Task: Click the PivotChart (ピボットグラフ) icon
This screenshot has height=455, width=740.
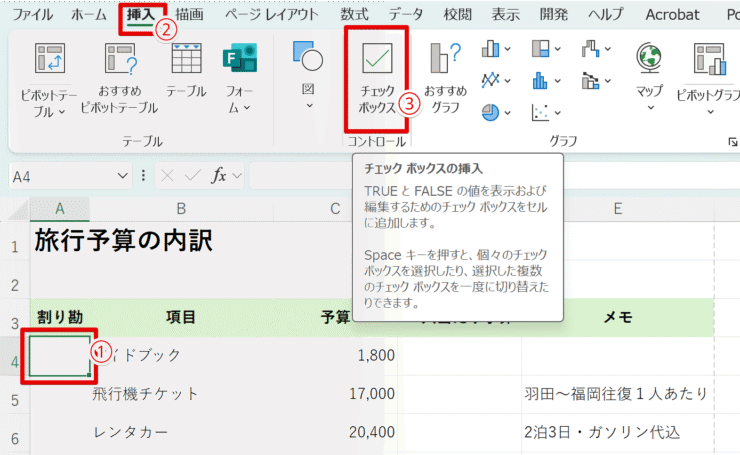Action: pos(710,59)
